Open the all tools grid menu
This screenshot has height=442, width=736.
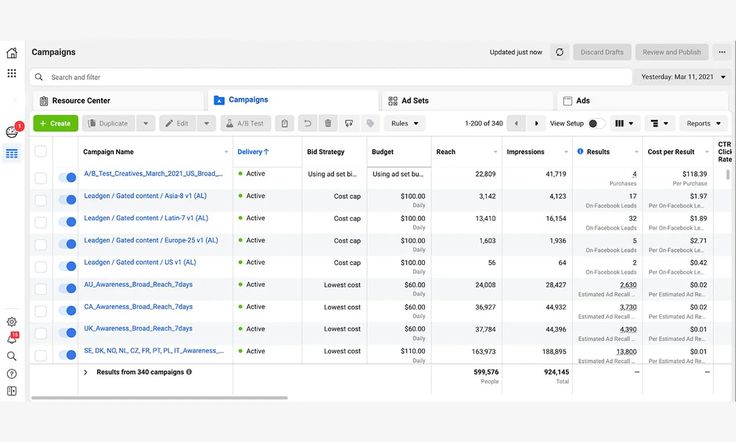coord(12,73)
